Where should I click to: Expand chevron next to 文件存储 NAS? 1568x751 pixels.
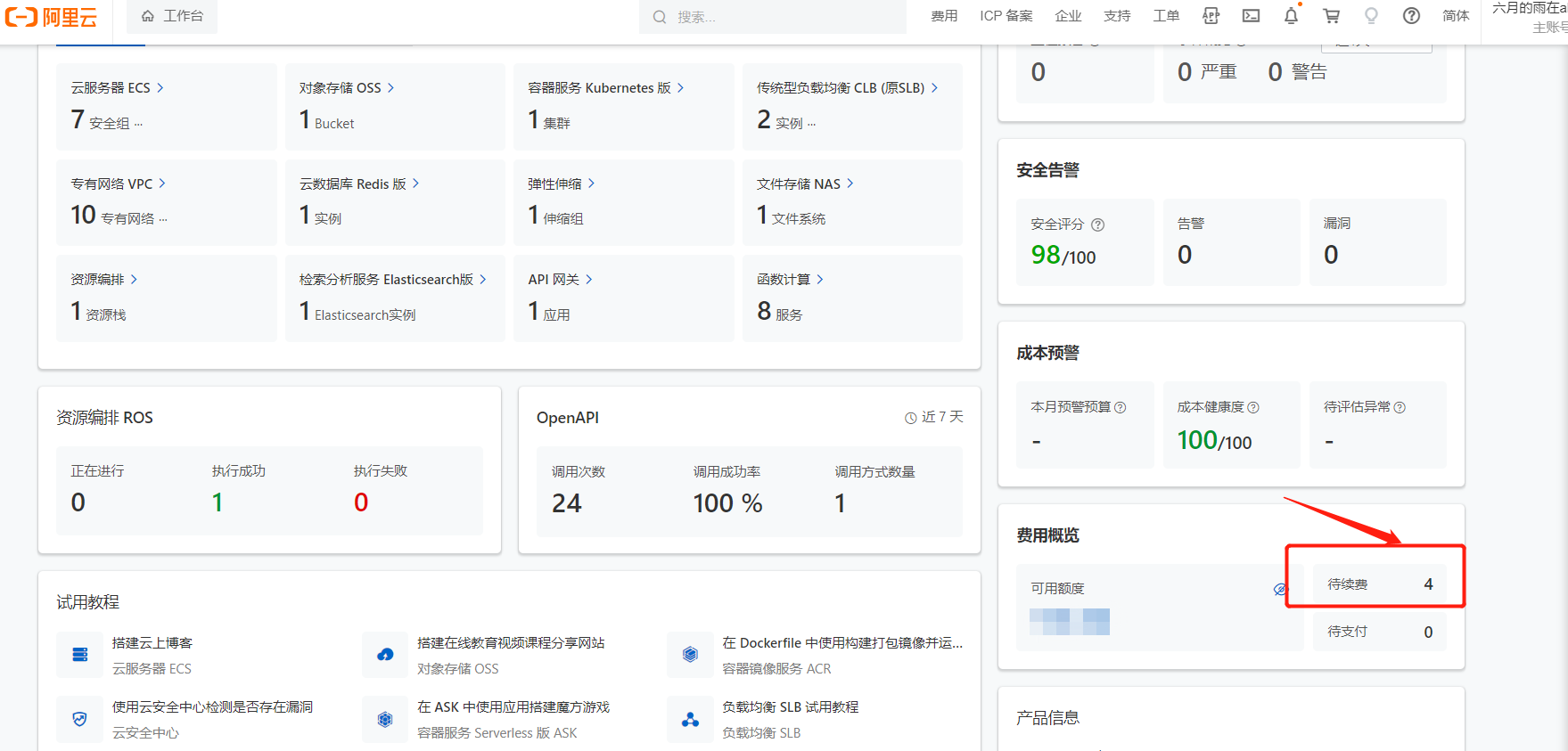(x=850, y=184)
